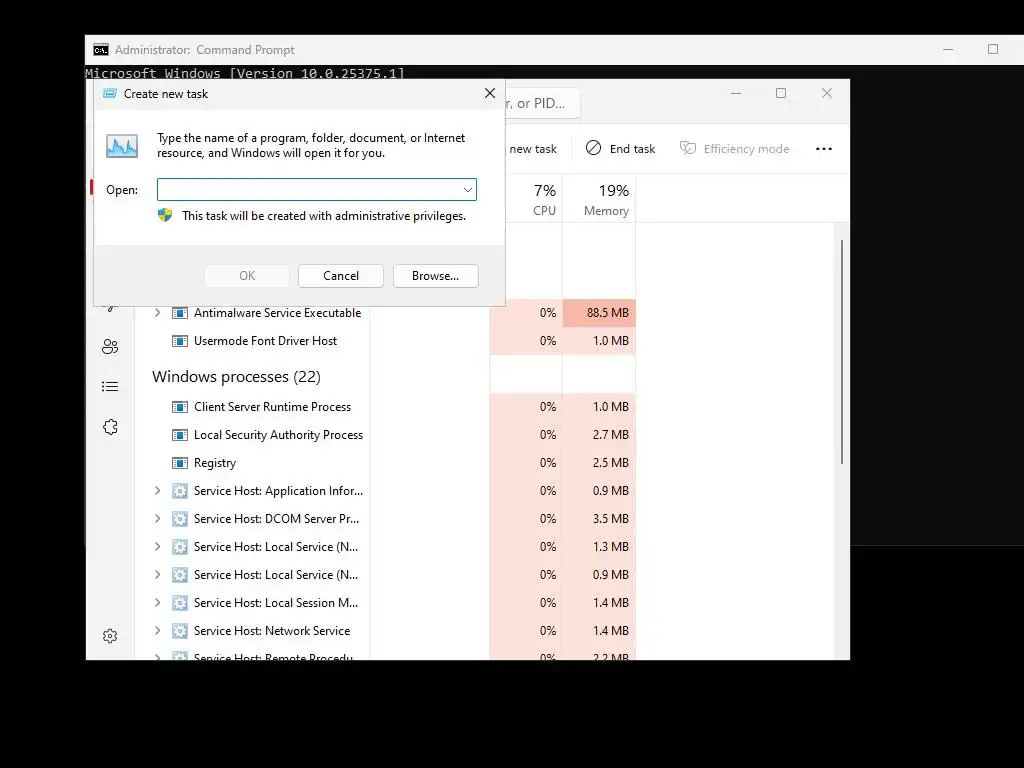Click the 88.5 MB memory value
This screenshot has height=768, width=1024.
607,313
